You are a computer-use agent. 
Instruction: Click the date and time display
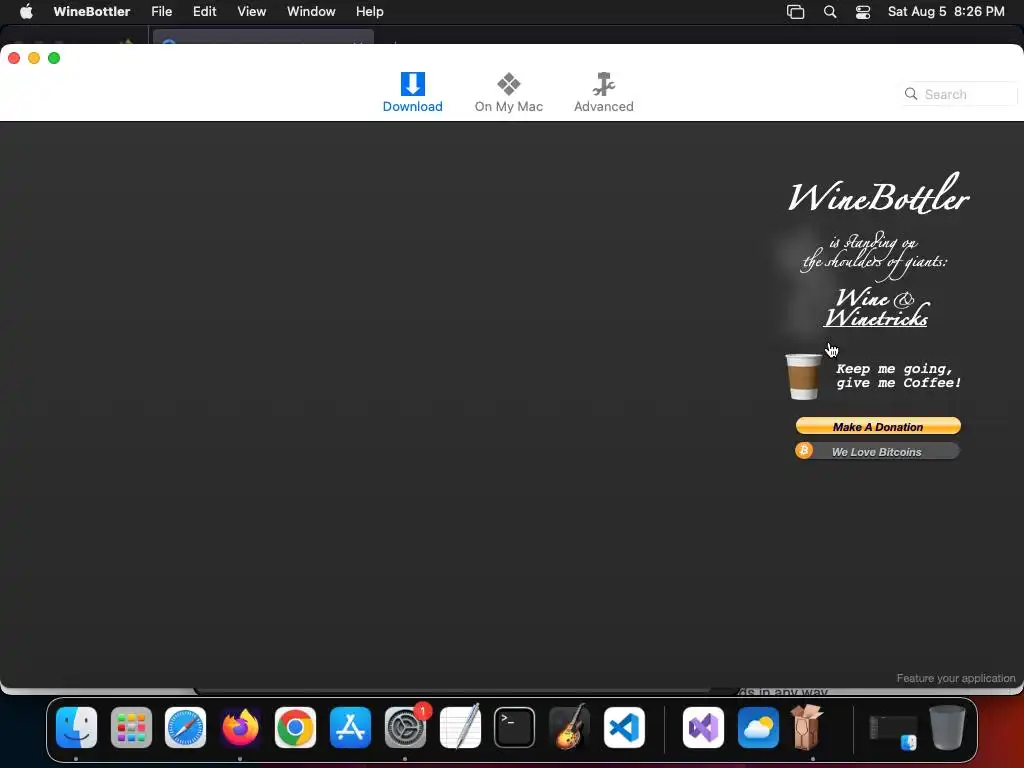[946, 12]
